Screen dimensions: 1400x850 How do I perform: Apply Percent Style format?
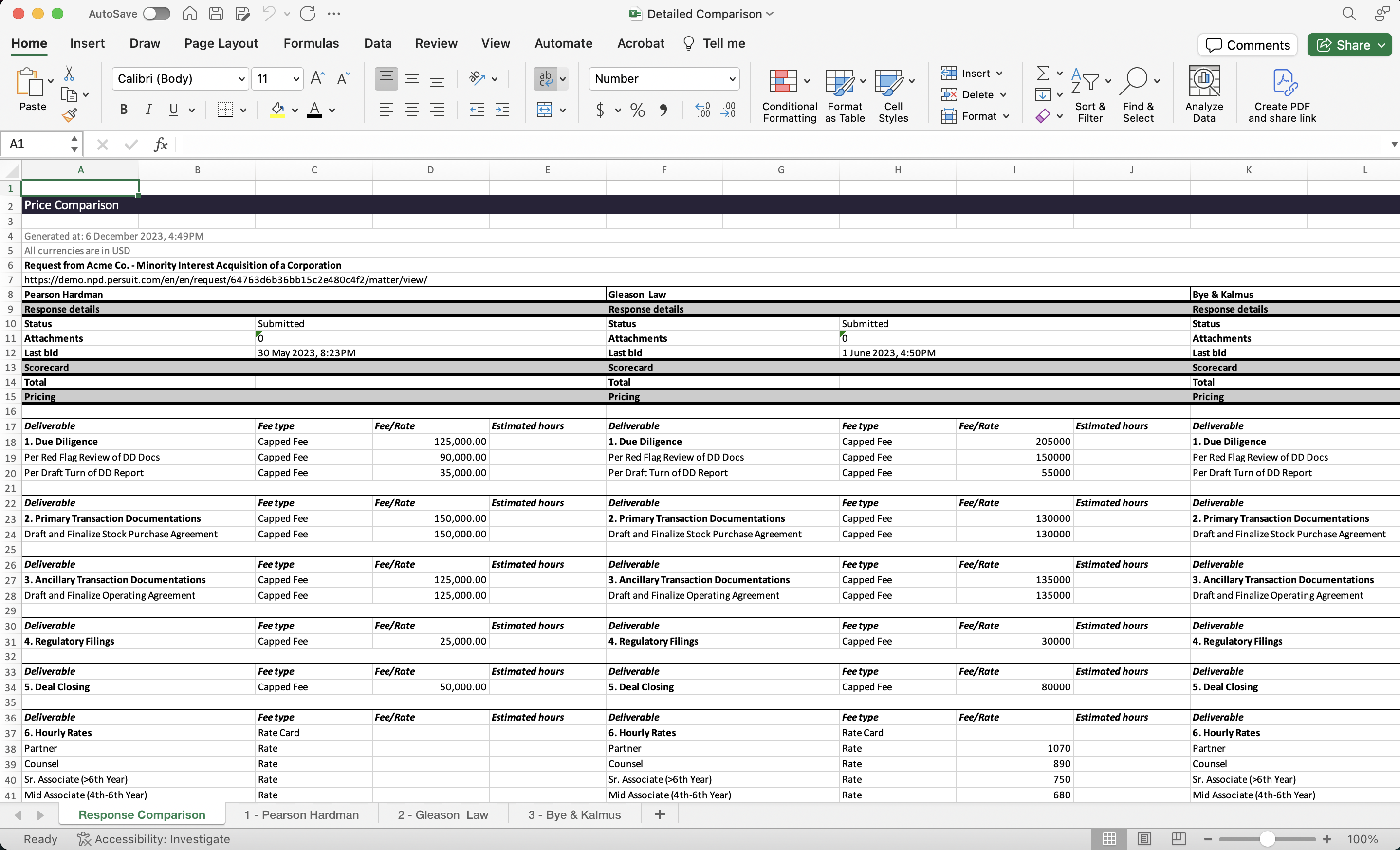pos(638,110)
